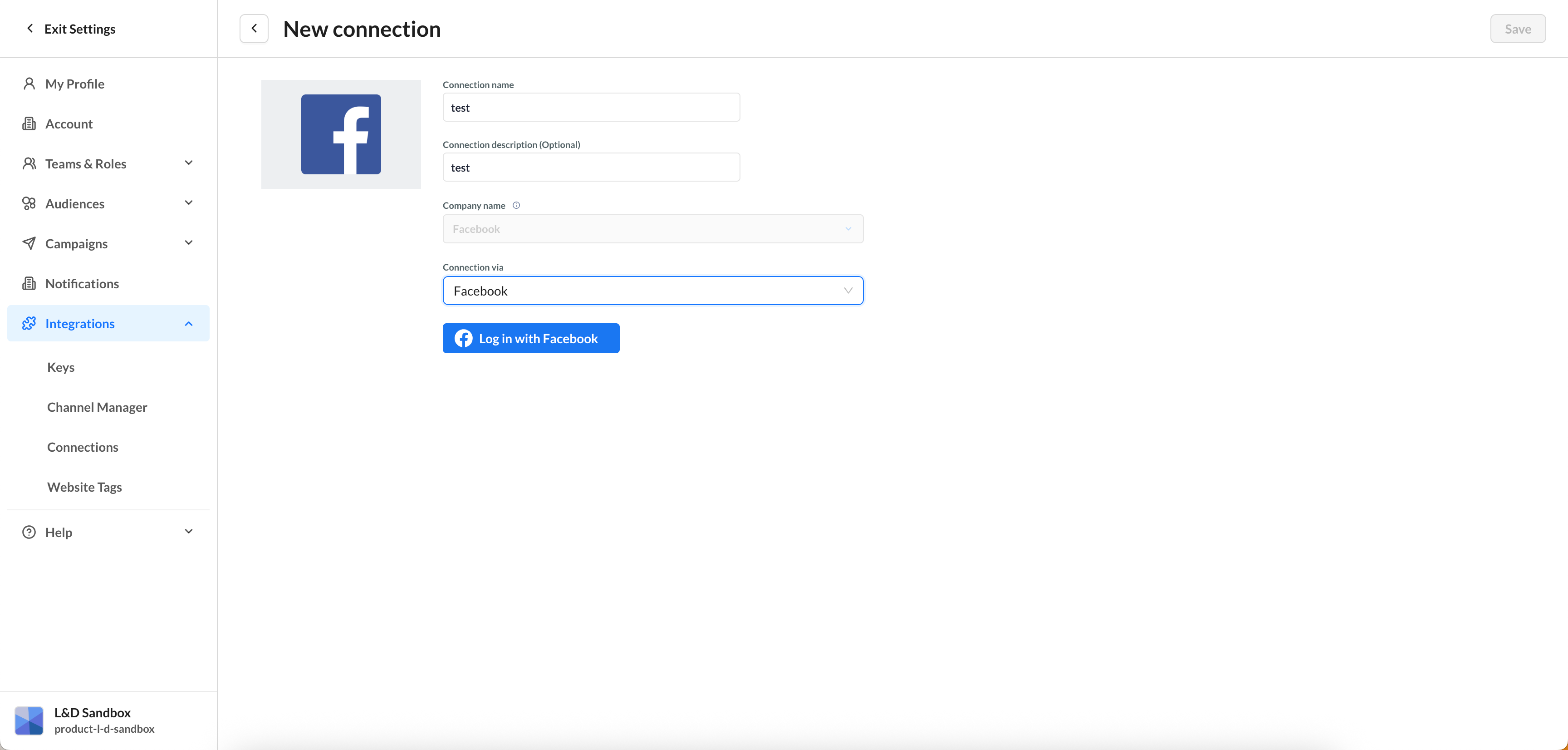The width and height of the screenshot is (1568, 750).
Task: Click the Audiences icon in sidebar
Action: click(x=29, y=203)
